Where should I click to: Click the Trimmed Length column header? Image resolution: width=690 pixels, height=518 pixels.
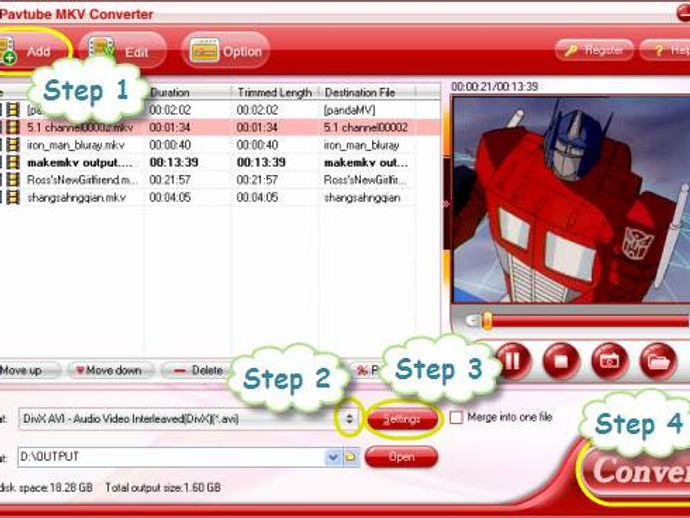point(275,92)
